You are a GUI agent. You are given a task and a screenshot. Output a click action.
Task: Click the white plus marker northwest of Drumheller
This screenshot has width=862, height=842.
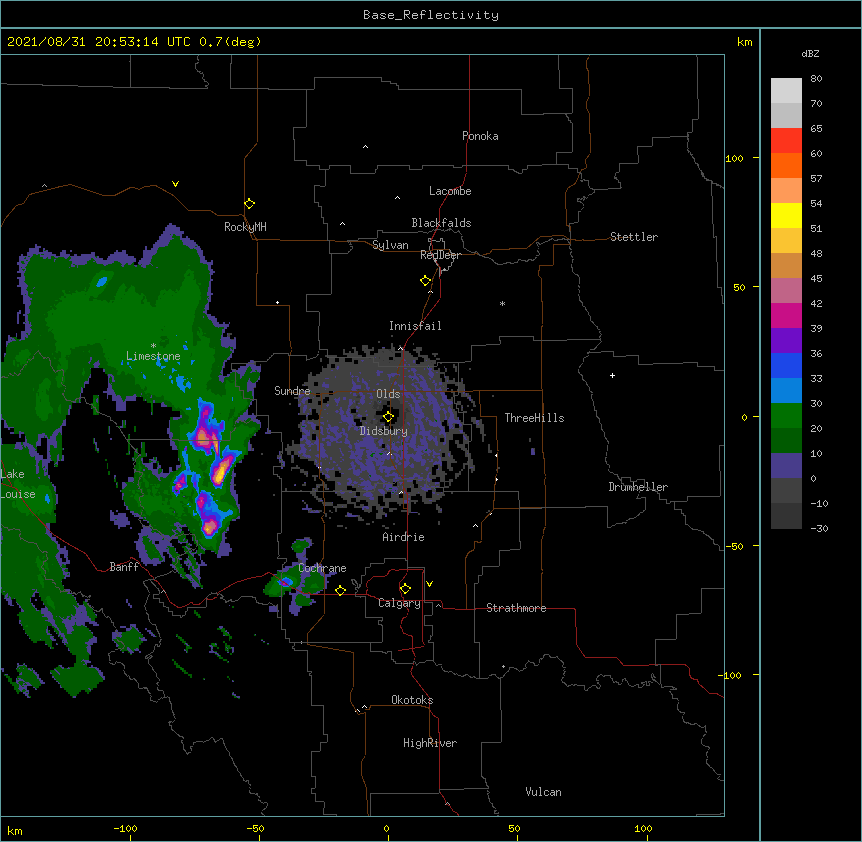click(612, 375)
